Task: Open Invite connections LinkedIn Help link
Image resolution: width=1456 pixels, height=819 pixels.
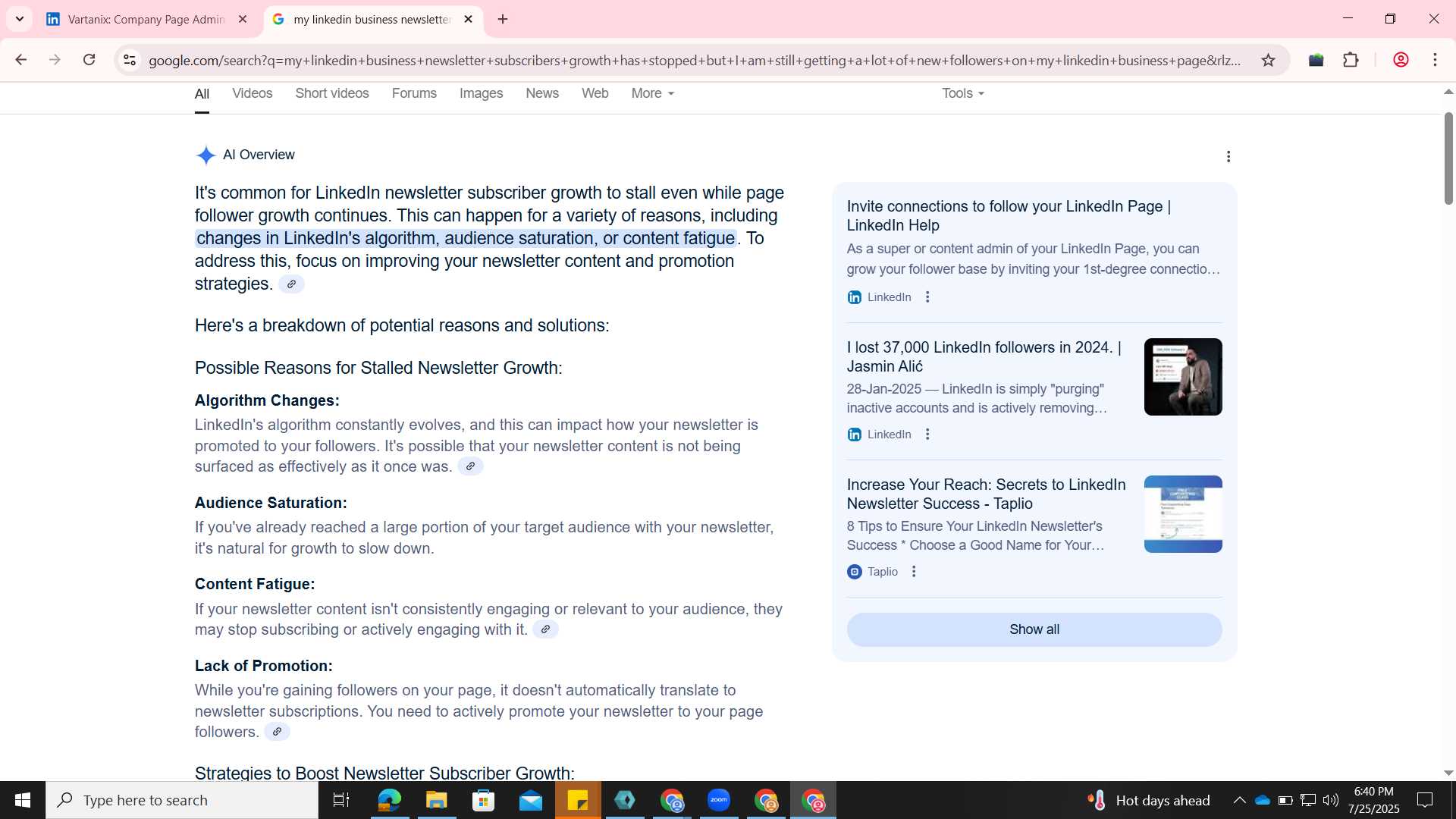Action: (x=1009, y=215)
